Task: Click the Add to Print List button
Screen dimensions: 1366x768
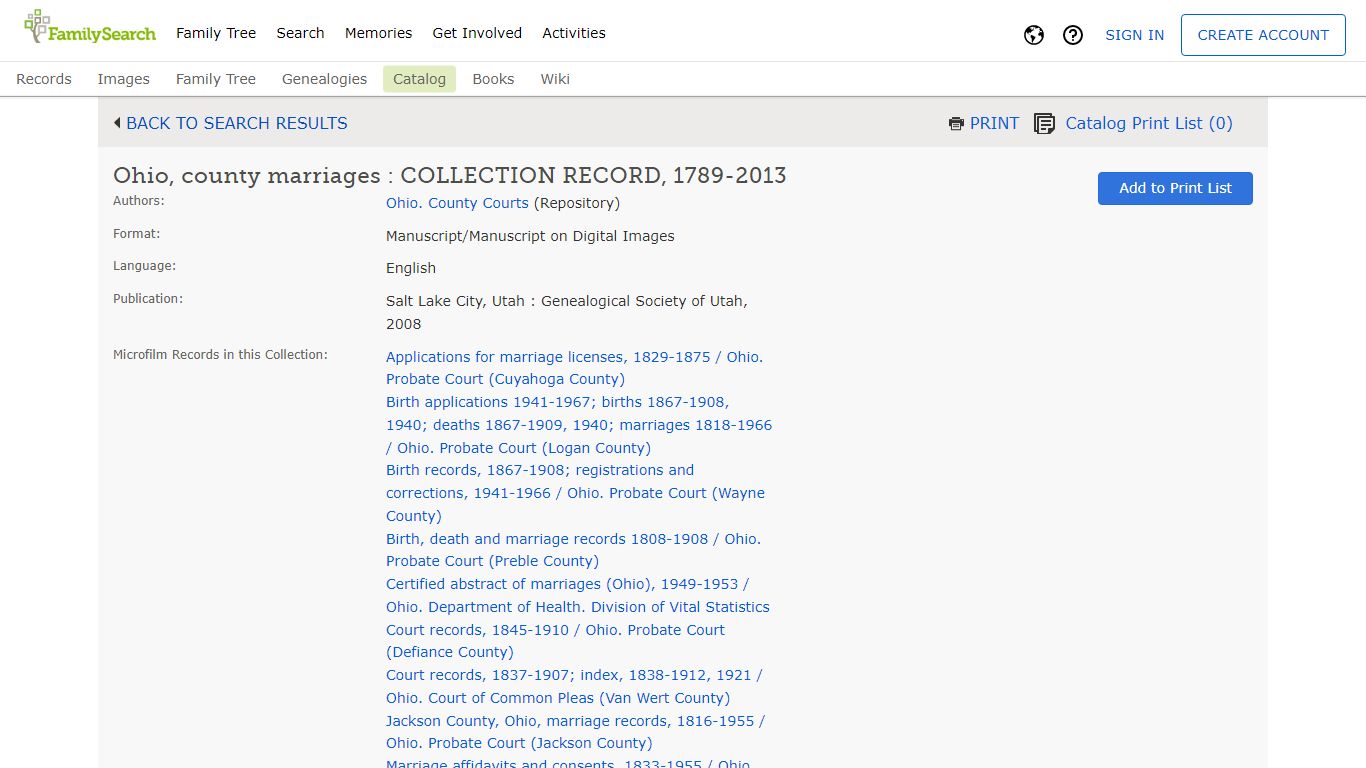Action: pos(1175,188)
